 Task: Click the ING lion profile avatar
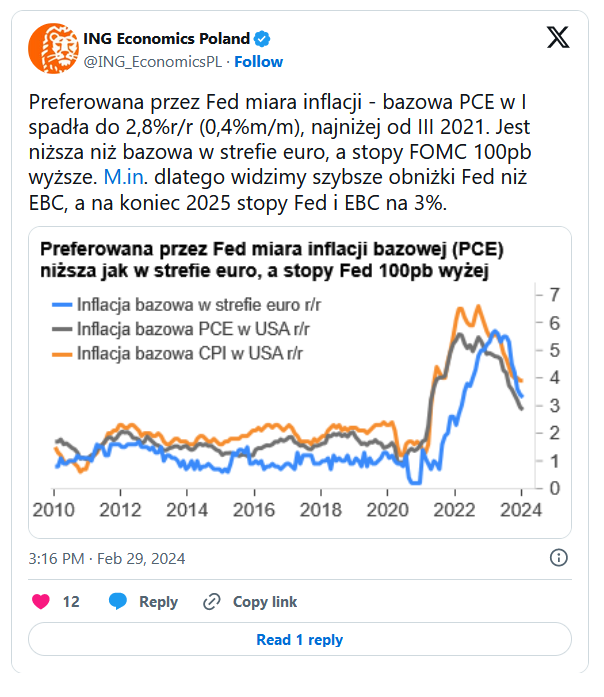[53, 48]
